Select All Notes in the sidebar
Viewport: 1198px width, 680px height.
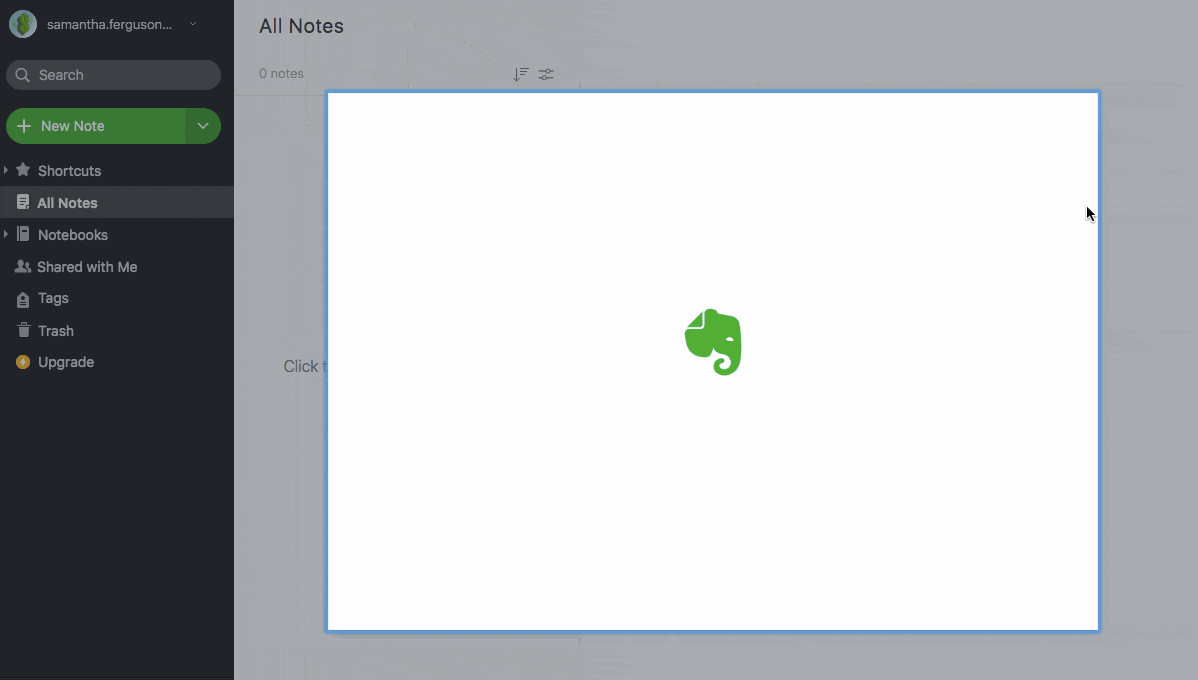click(x=67, y=203)
